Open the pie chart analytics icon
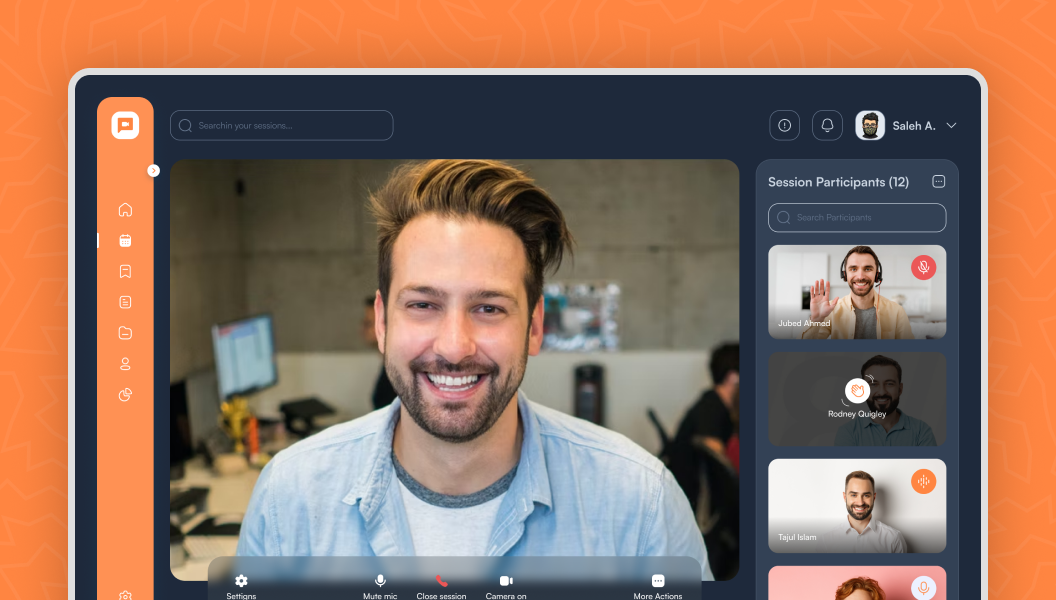This screenshot has width=1056, height=600. point(125,395)
